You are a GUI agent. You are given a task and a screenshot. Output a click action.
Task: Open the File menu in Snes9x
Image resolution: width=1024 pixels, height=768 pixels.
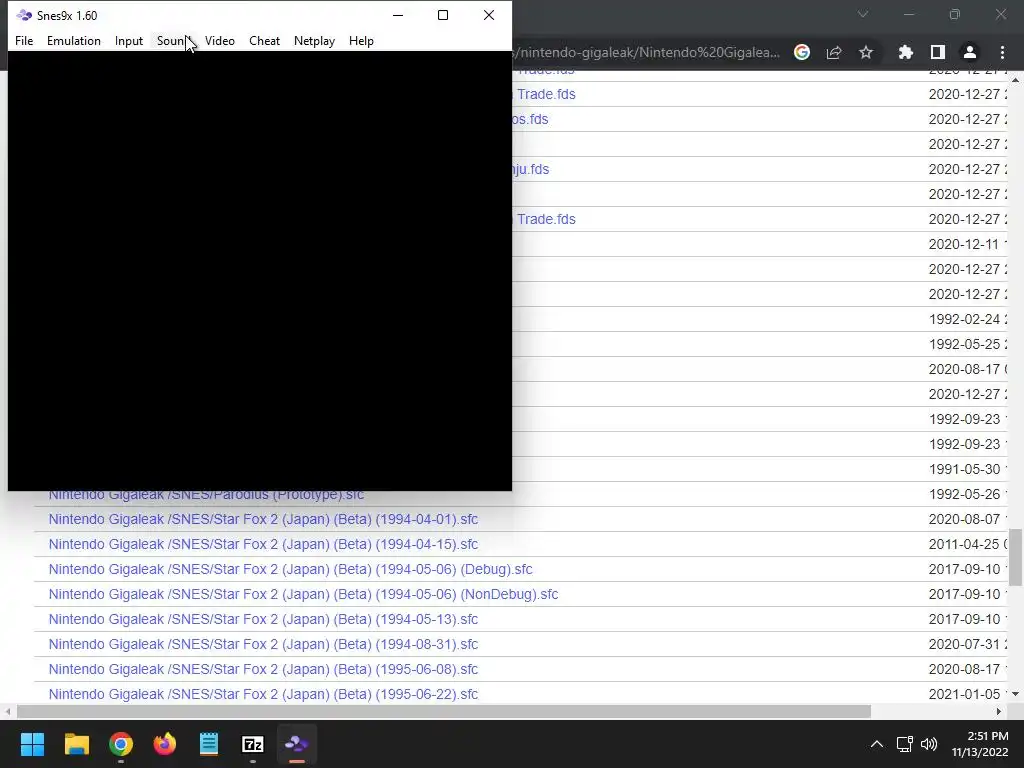24,40
